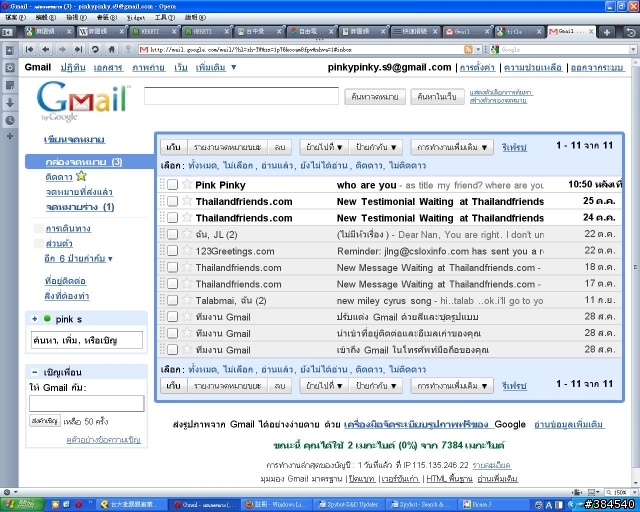Click the fast forward navigation button
This screenshot has width=640, height=512.
(78, 49)
